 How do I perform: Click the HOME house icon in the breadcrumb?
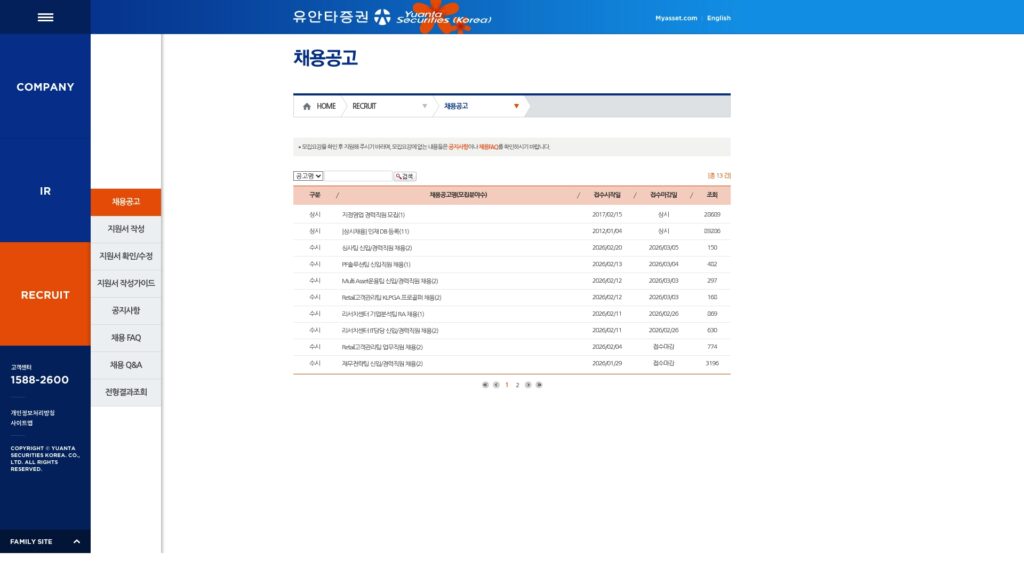[308, 105]
